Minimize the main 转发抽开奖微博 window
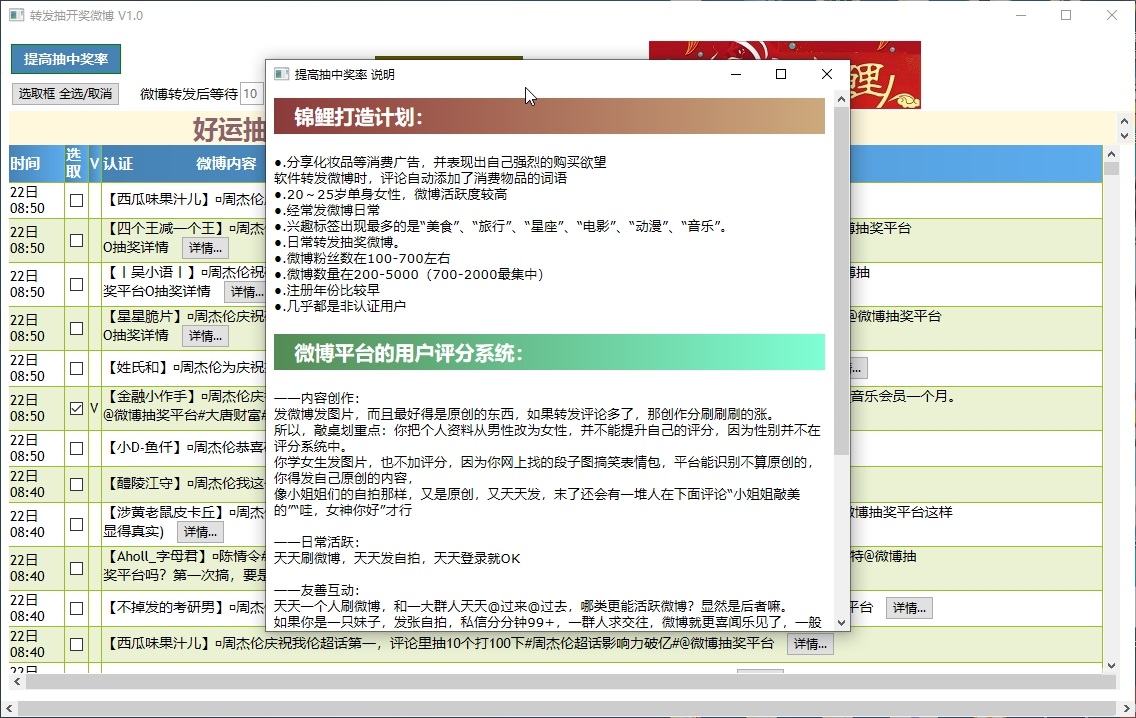Viewport: 1136px width, 718px height. tap(1021, 15)
